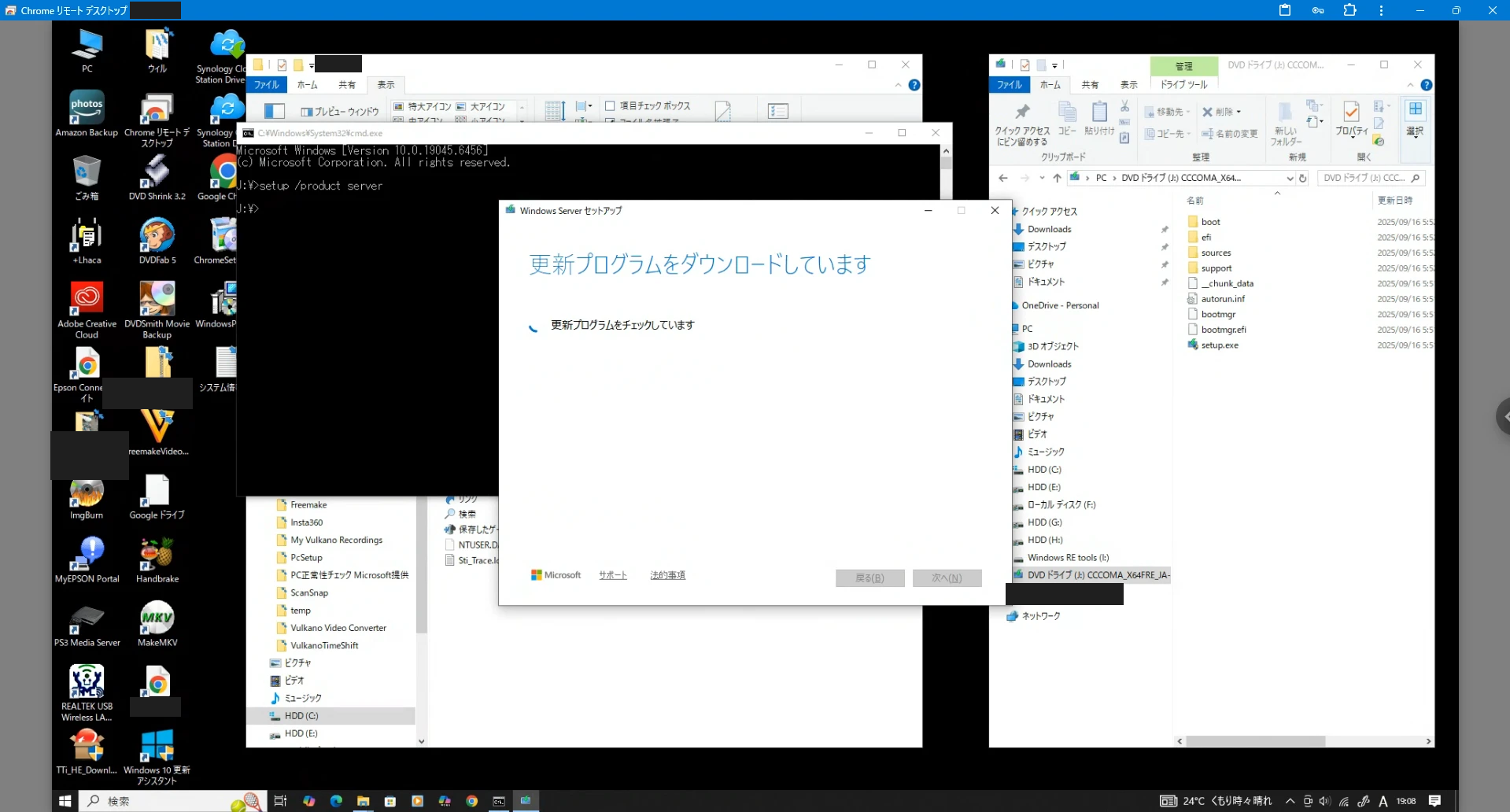This screenshot has height=812, width=1510.
Task: Open the MakeMKV desktop icon
Action: 157,623
